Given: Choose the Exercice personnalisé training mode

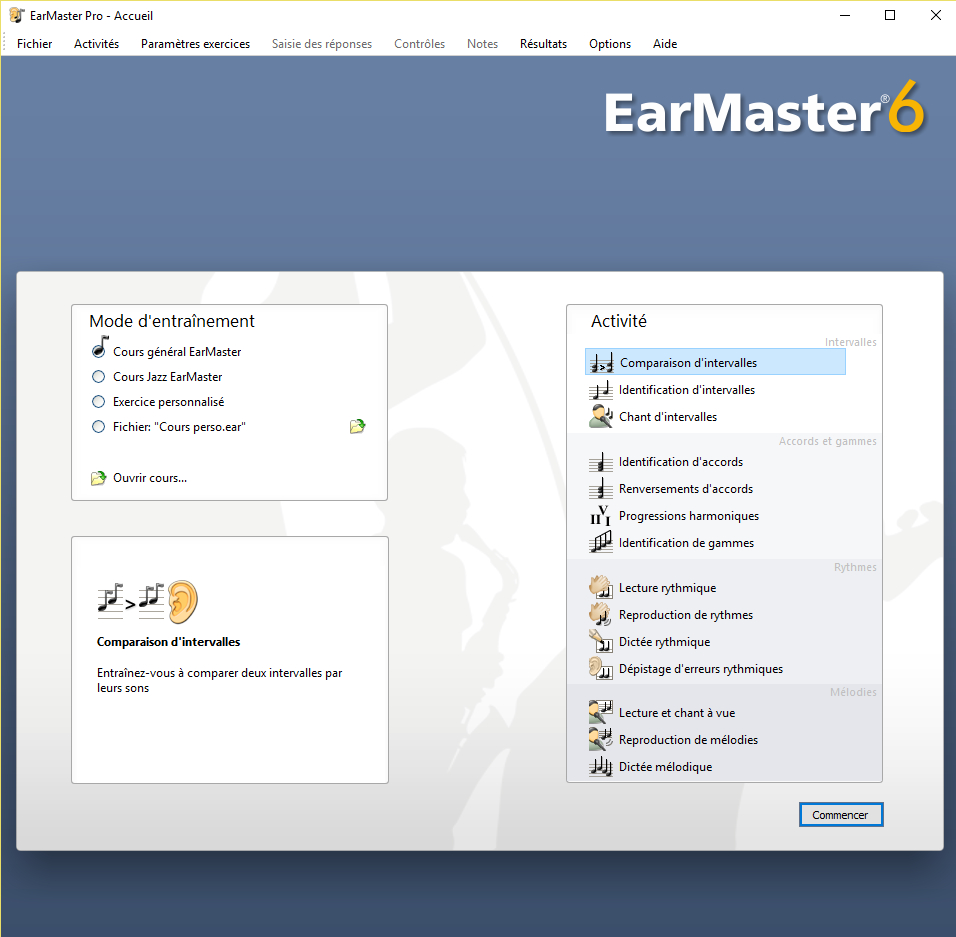Looking at the screenshot, I should [x=97, y=401].
